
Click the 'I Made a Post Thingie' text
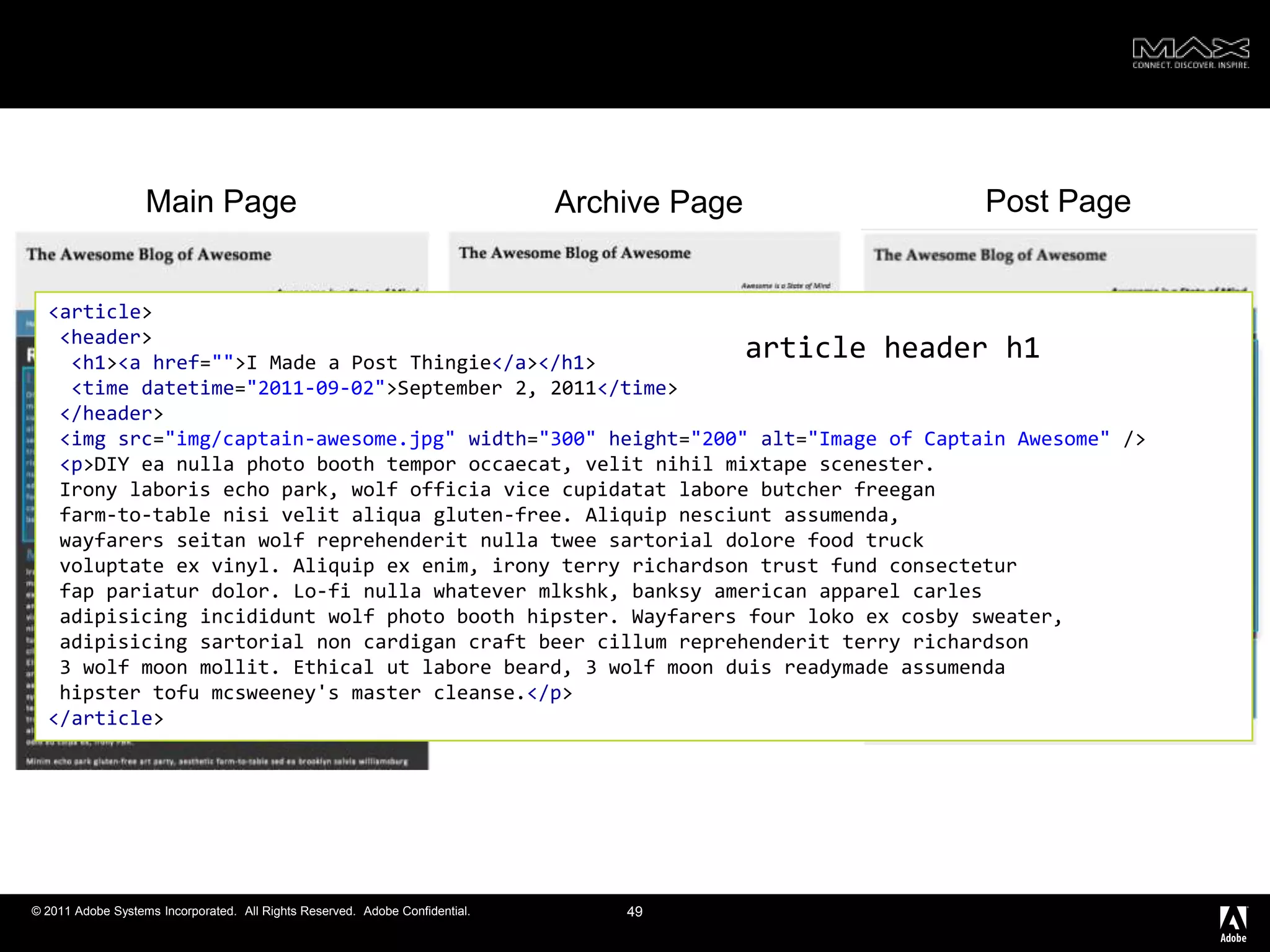(369, 363)
